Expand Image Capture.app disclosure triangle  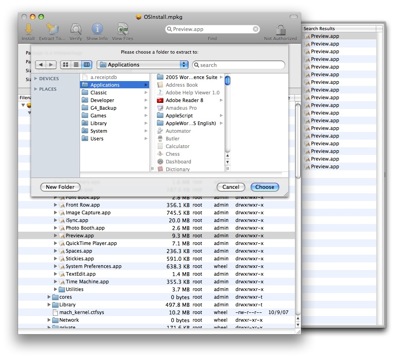55,213
